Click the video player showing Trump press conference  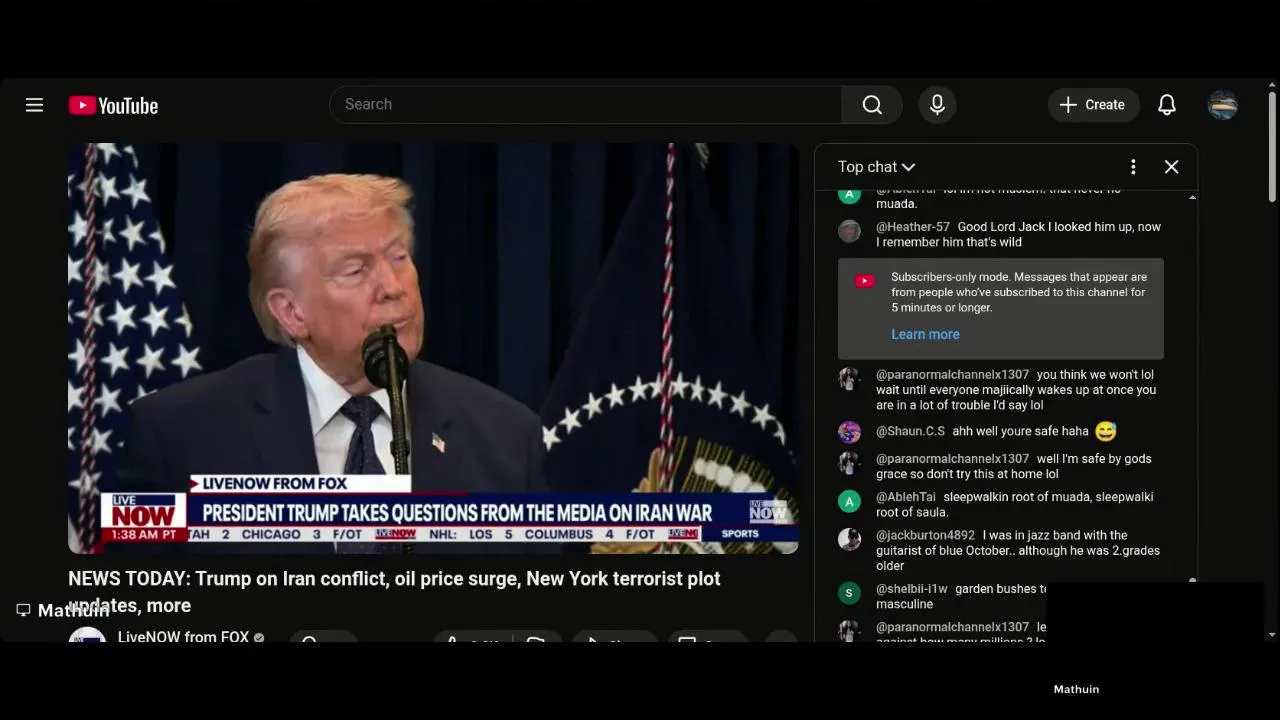(433, 348)
